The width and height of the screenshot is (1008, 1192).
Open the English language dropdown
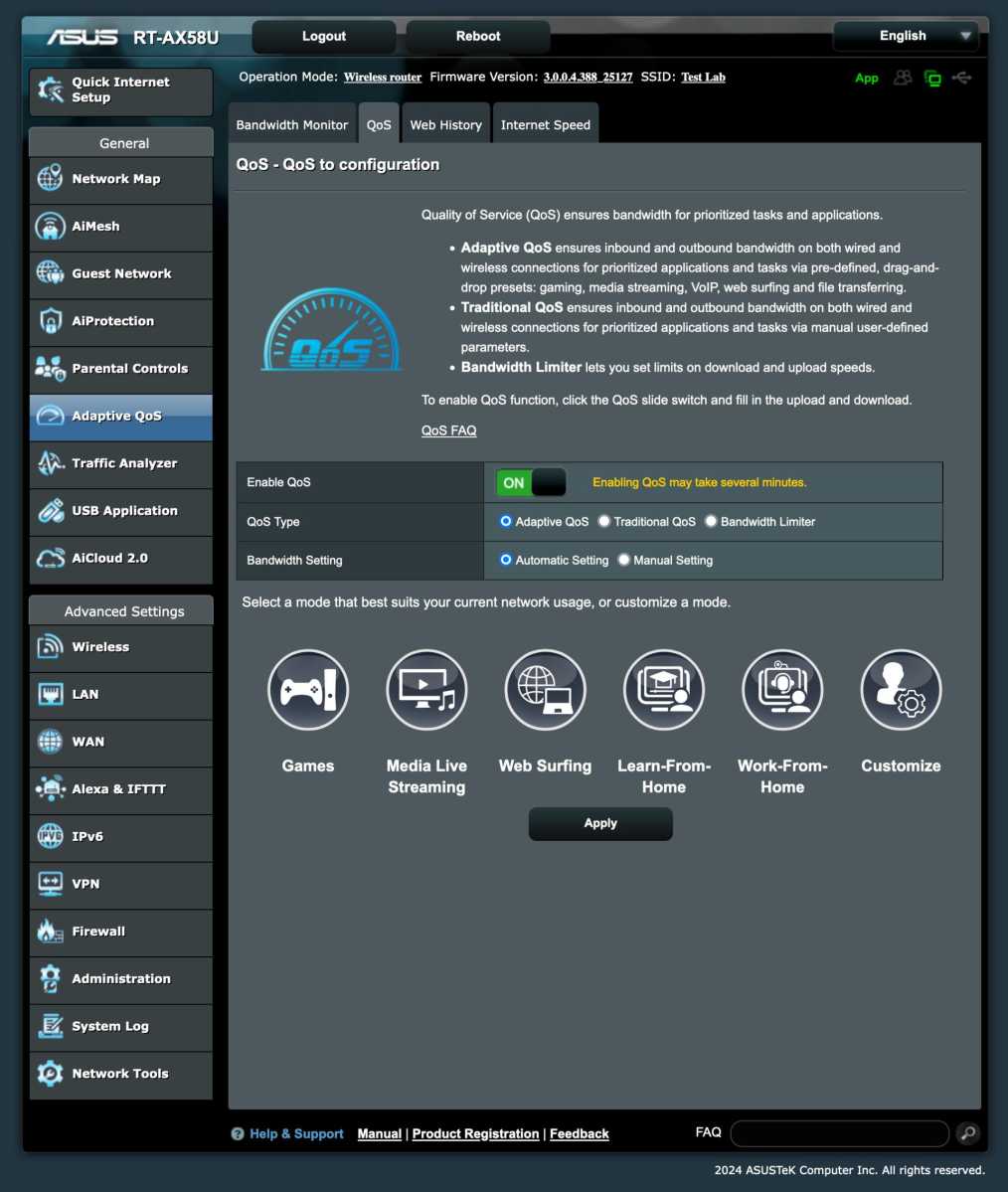pos(905,36)
